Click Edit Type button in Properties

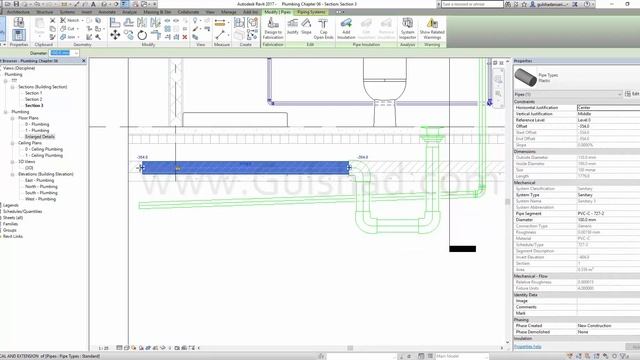(632, 94)
